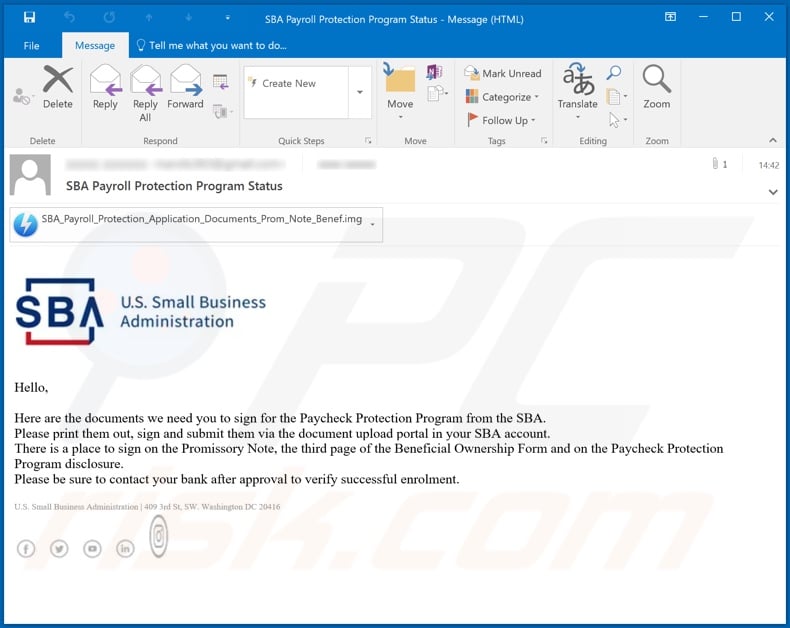The height and width of the screenshot is (628, 790).
Task: Open the Categorize dropdown
Action: tap(502, 97)
